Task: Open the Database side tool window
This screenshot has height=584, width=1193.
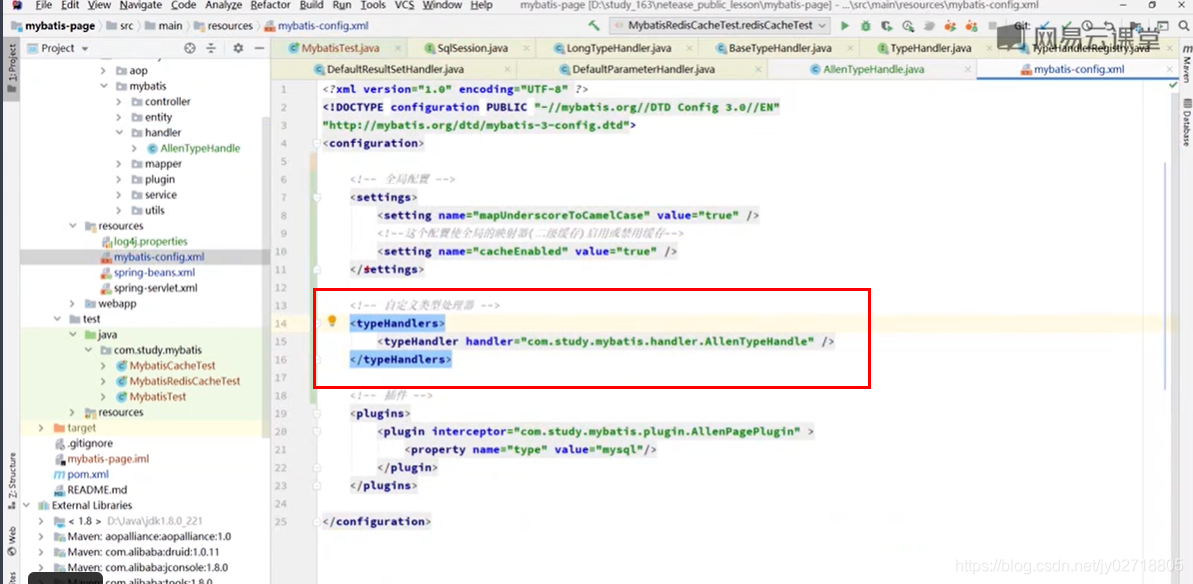Action: (1186, 122)
